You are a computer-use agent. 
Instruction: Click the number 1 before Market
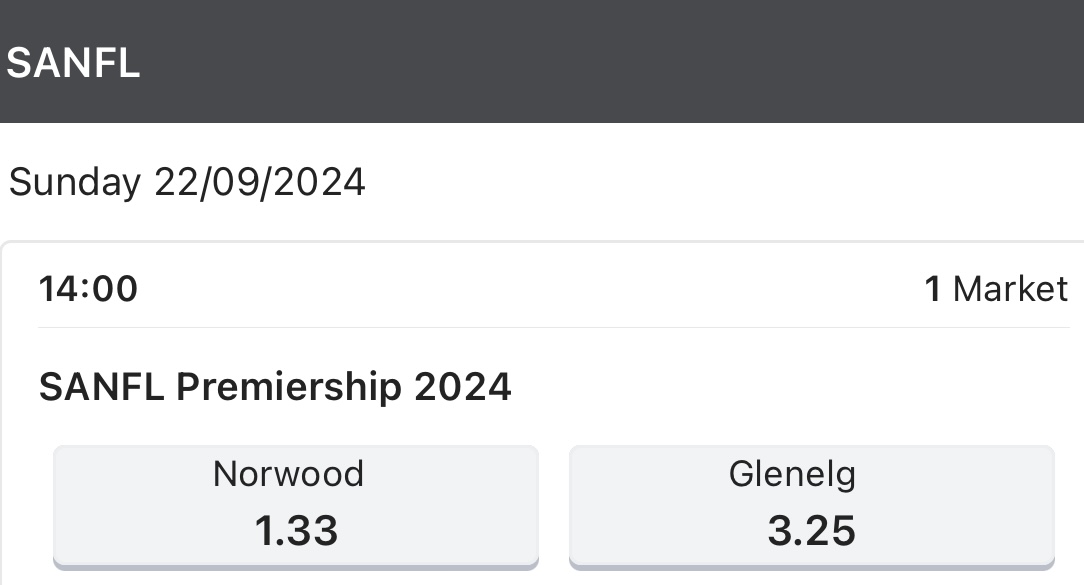(x=932, y=289)
